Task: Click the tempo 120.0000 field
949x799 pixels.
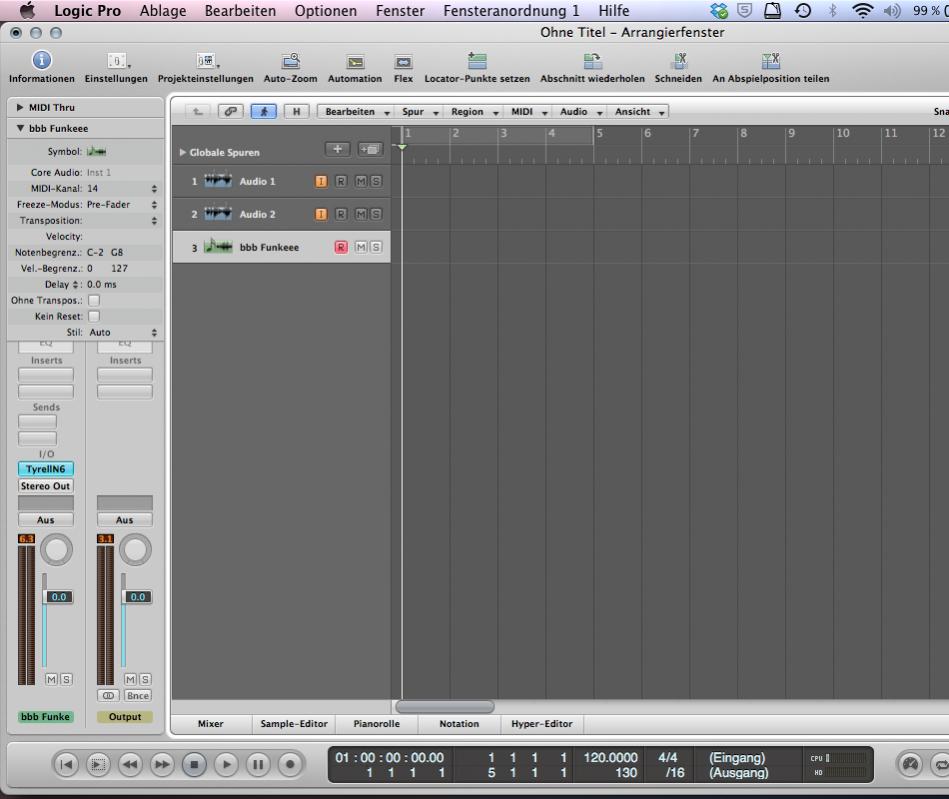Action: [610, 757]
